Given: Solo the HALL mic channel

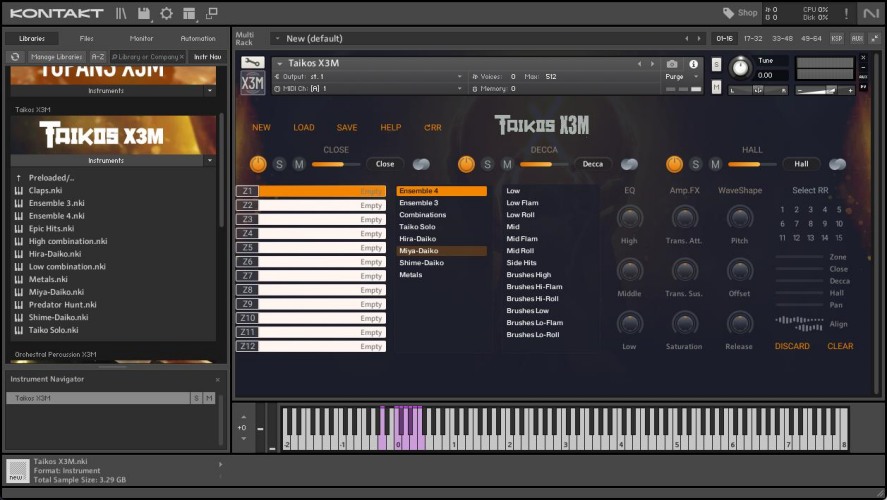Looking at the screenshot, I should (696, 164).
